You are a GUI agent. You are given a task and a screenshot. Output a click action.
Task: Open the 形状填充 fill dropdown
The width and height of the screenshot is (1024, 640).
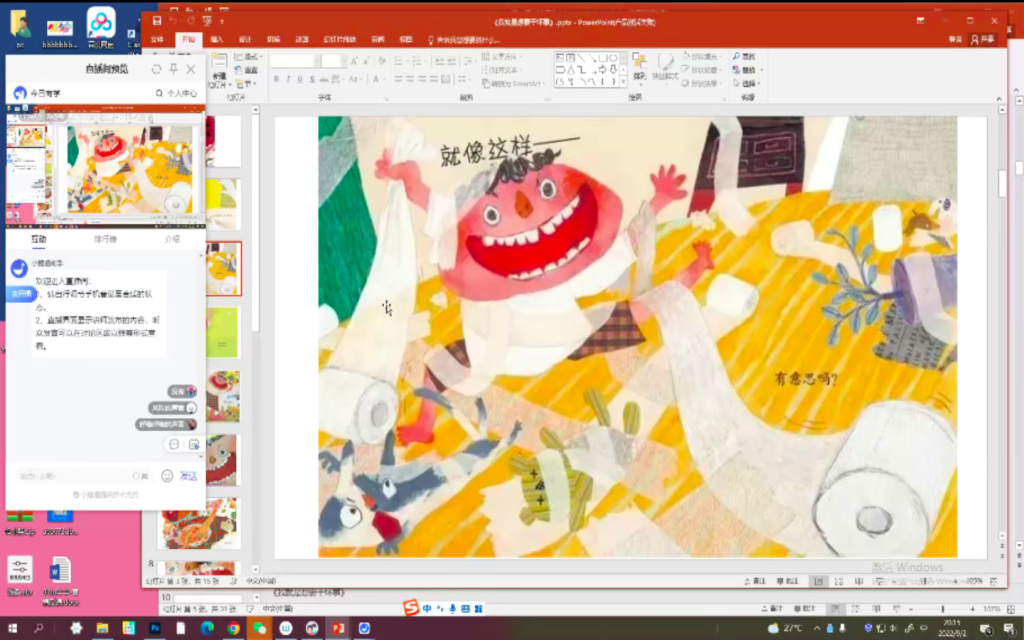[x=701, y=57]
